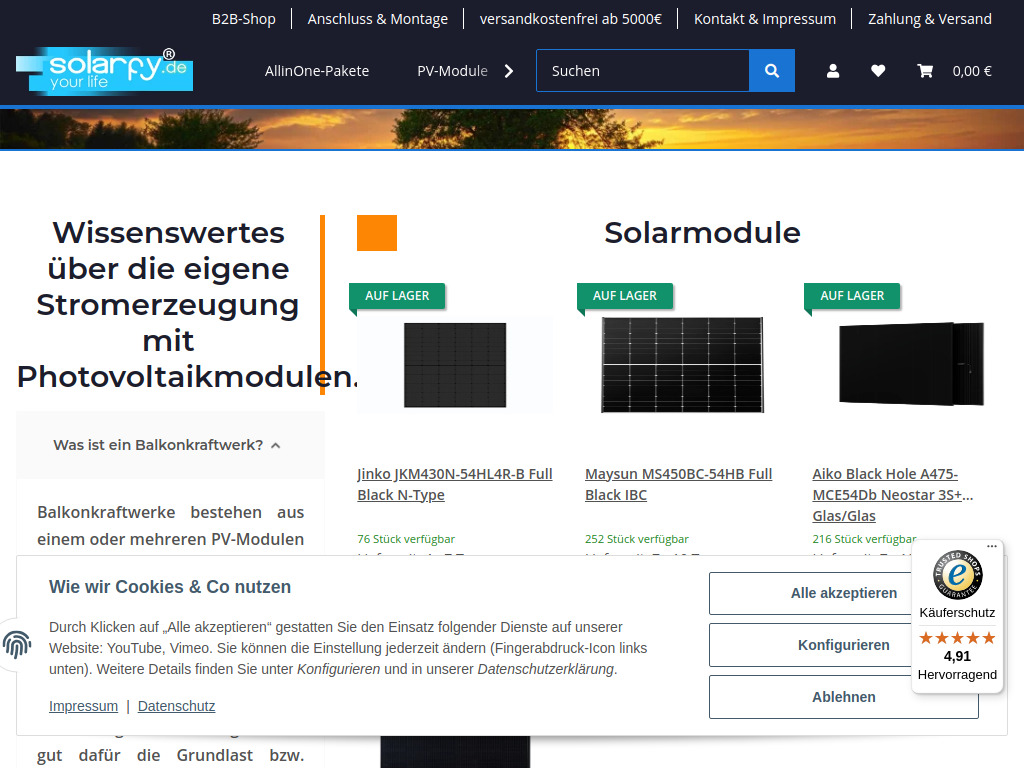Open the B2B-Shop menu item
1024x768 pixels.
(243, 18)
